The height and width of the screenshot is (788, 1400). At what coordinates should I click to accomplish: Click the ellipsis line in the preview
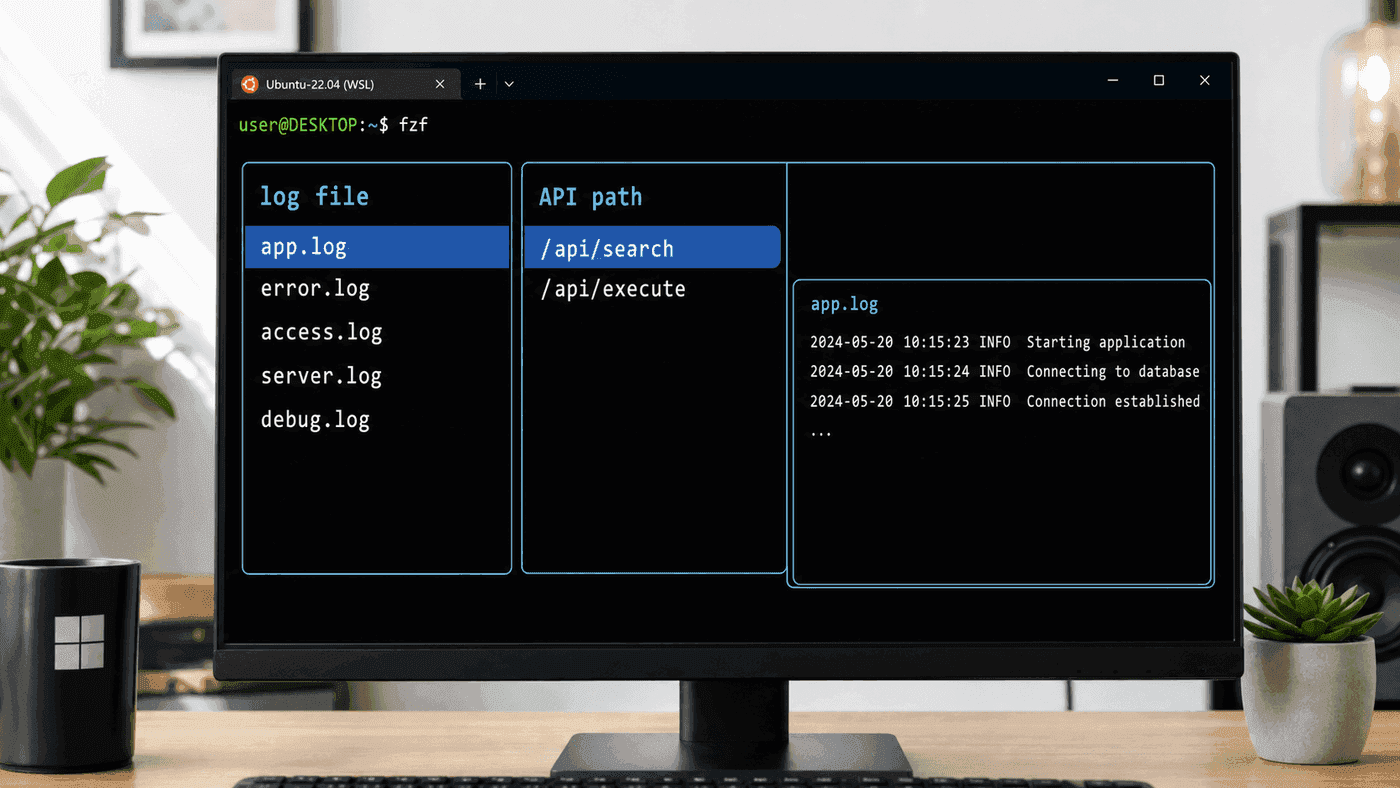click(x=821, y=433)
